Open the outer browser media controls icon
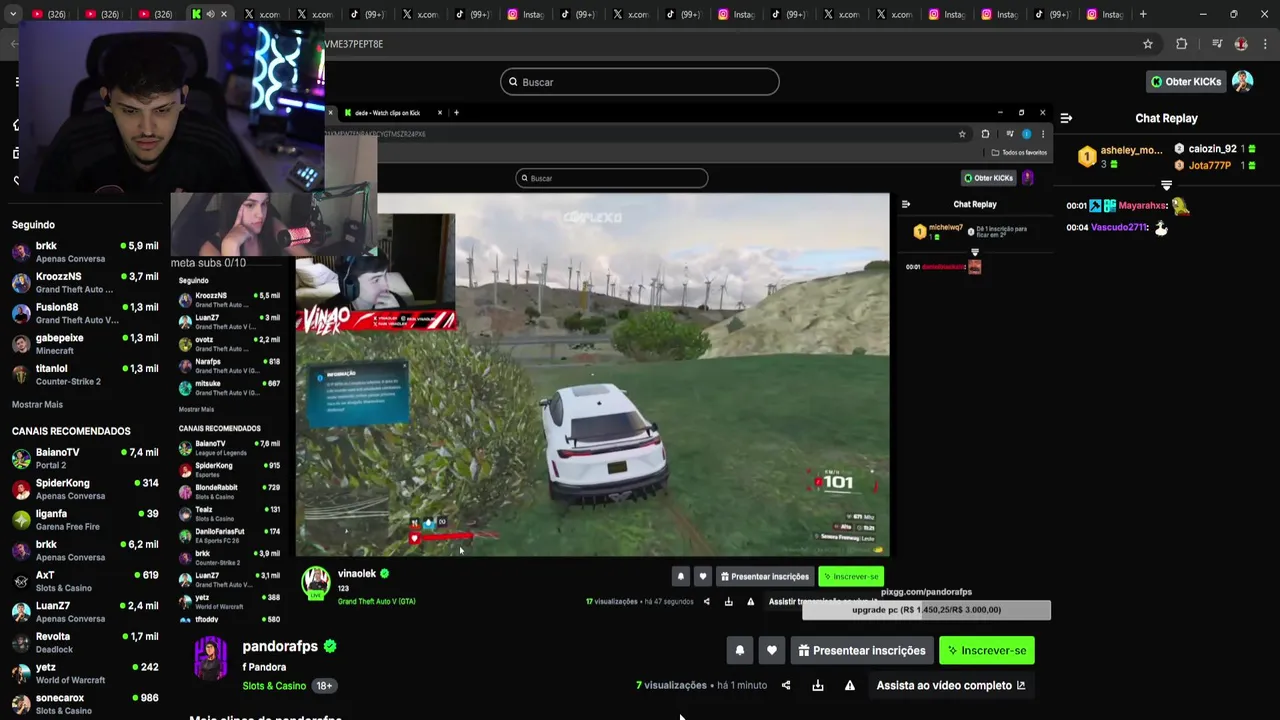 [x=1217, y=44]
